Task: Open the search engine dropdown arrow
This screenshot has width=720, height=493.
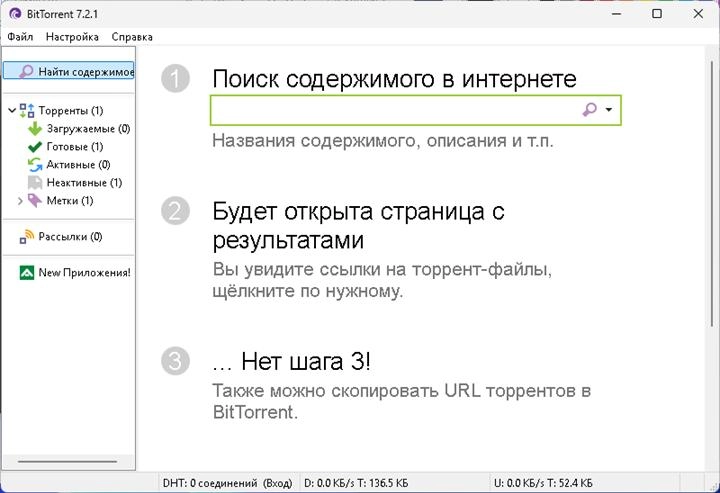Action: (x=609, y=110)
